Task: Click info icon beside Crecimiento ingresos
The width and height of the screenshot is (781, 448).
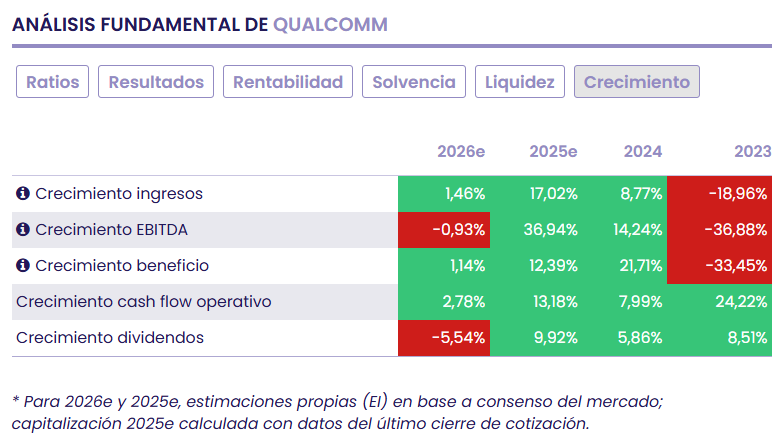Action: pyautogui.click(x=23, y=194)
